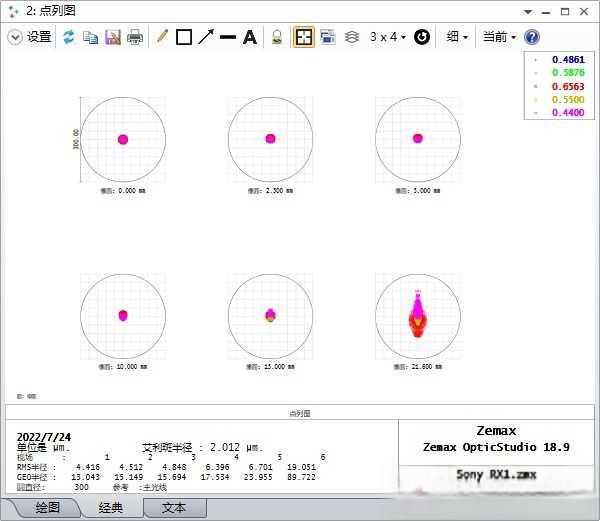The image size is (600, 521).
Task: Toggle the highlighted active cursor/frame button
Action: coord(303,37)
